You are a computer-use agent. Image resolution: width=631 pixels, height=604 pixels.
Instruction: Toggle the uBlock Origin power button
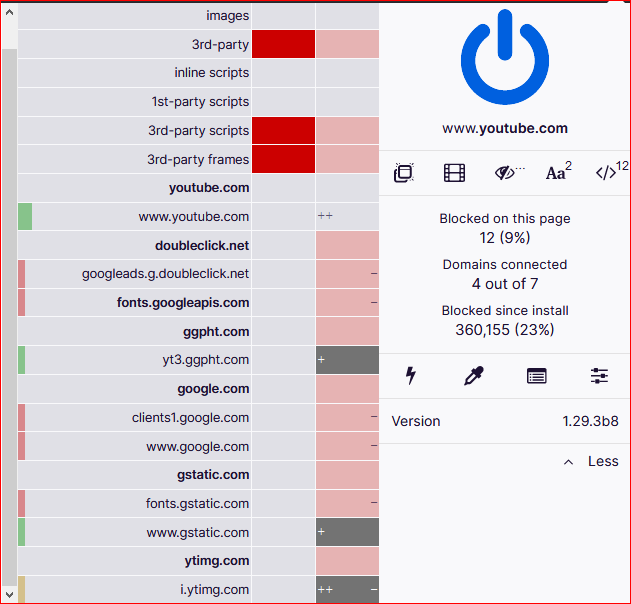tap(505, 57)
